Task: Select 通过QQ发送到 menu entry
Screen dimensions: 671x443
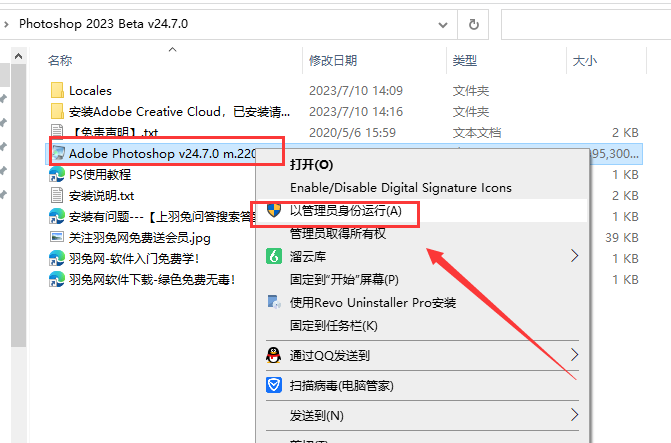Action: (330, 356)
